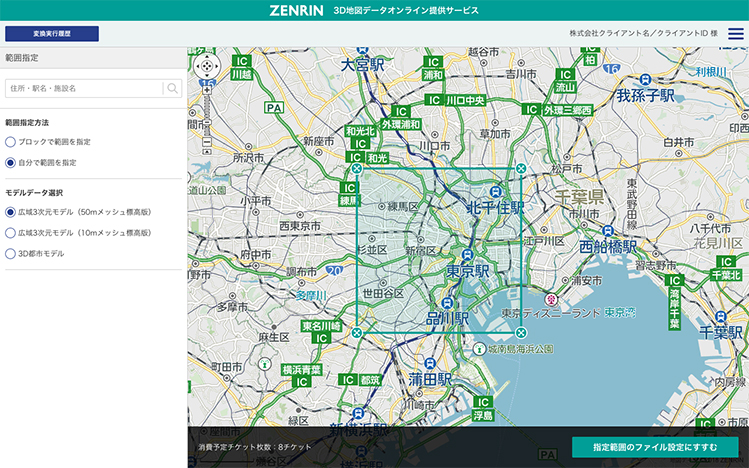
Task: Click the 範囲指定 panel header
Action: pos(94,58)
